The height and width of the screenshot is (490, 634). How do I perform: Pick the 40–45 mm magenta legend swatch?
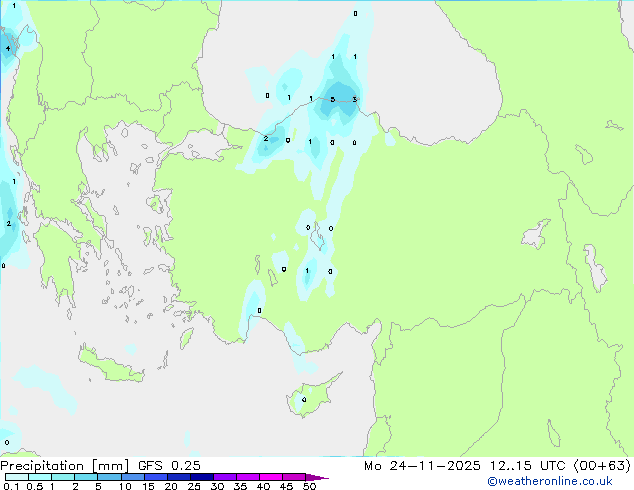coord(271,477)
